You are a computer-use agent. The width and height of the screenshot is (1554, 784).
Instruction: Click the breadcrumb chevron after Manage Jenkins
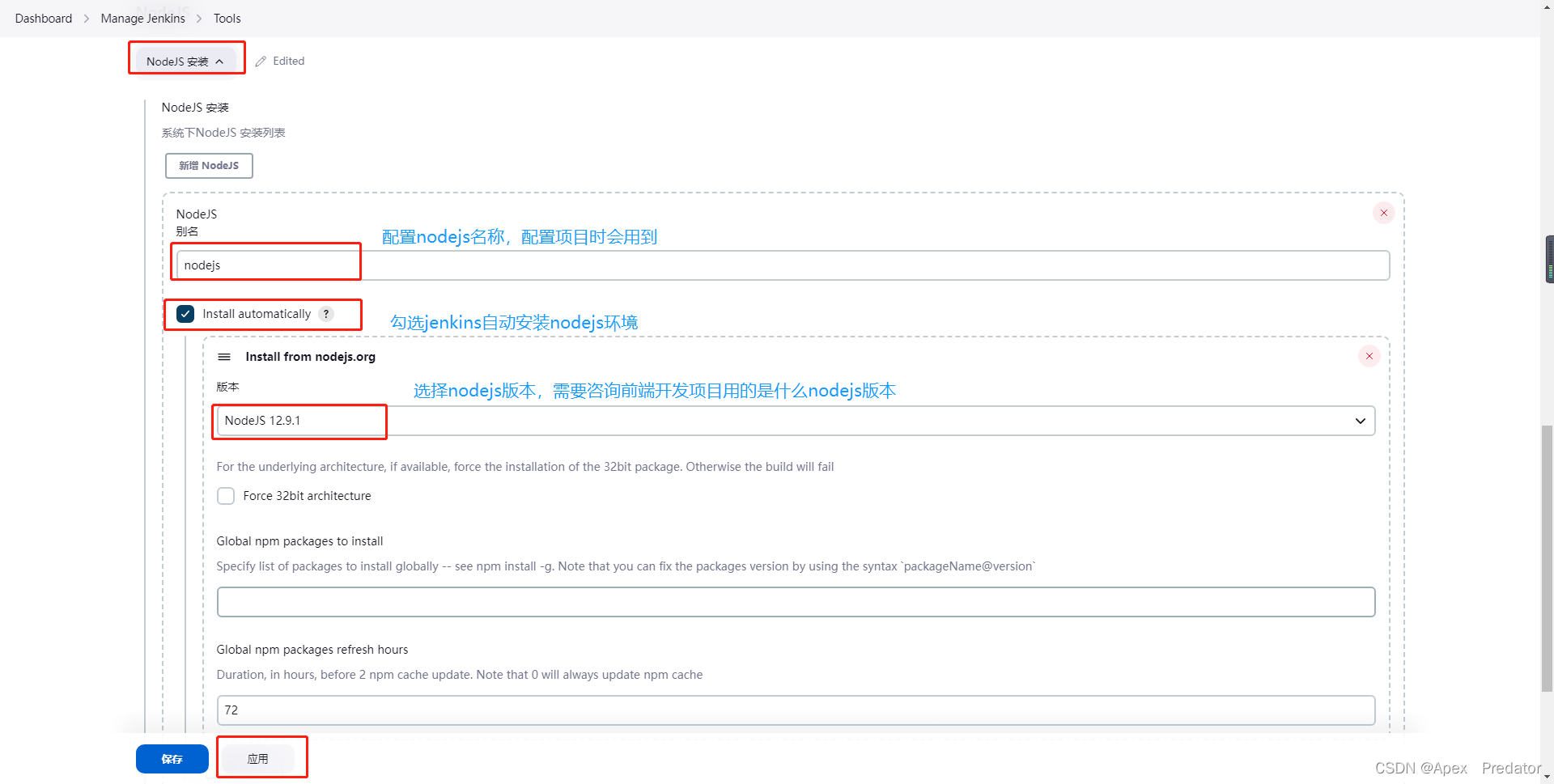tap(199, 19)
